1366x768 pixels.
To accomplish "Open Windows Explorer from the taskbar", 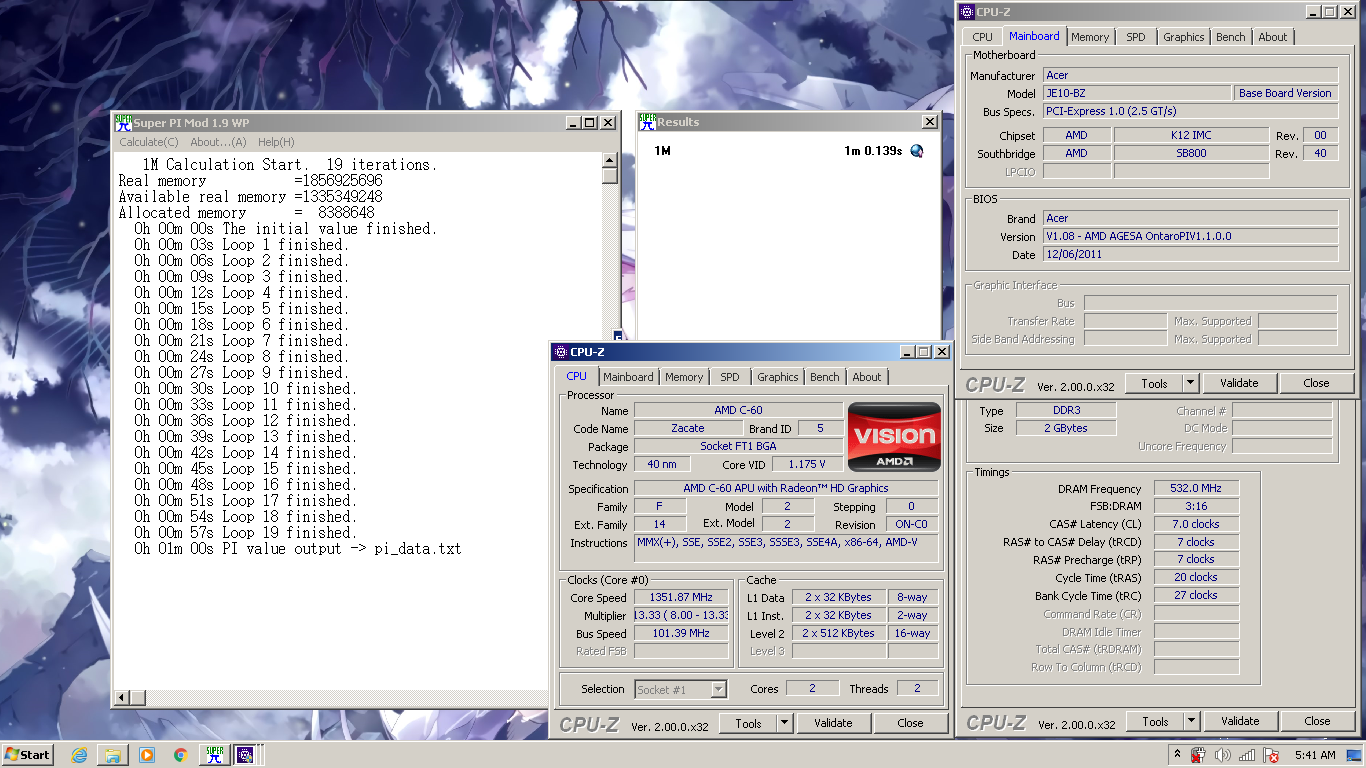I will coord(113,755).
